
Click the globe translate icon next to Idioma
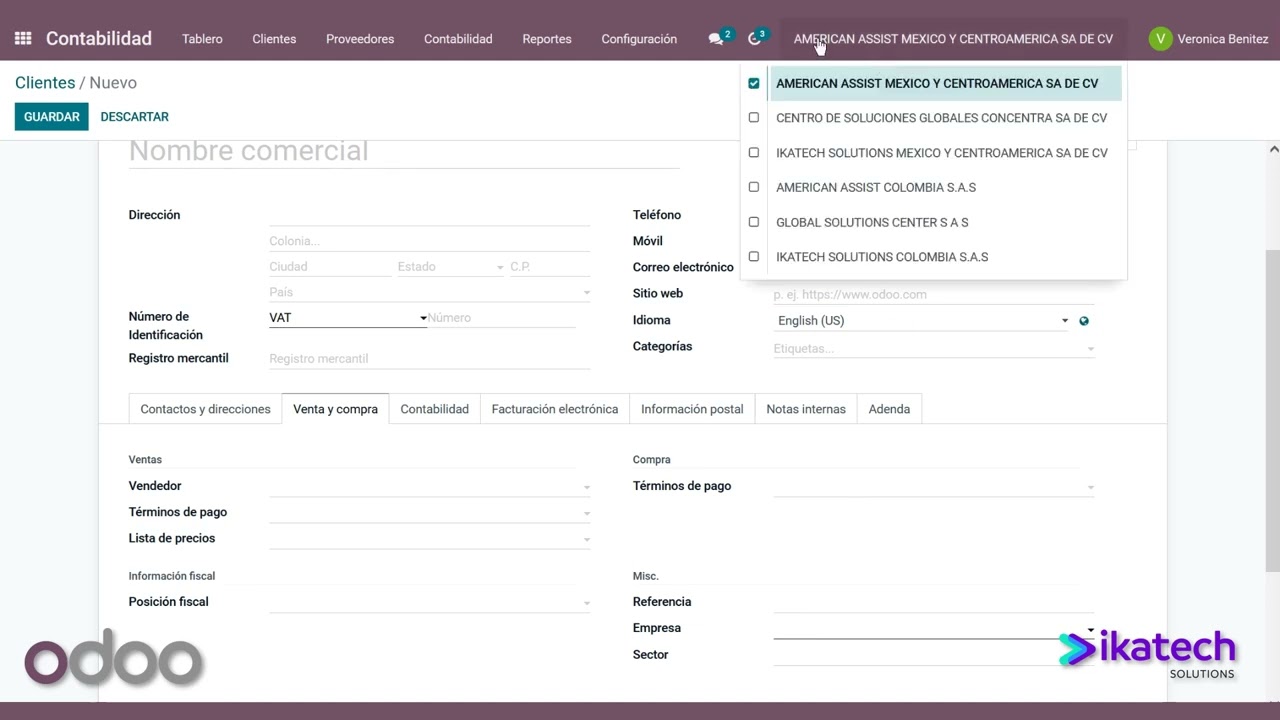click(1084, 321)
